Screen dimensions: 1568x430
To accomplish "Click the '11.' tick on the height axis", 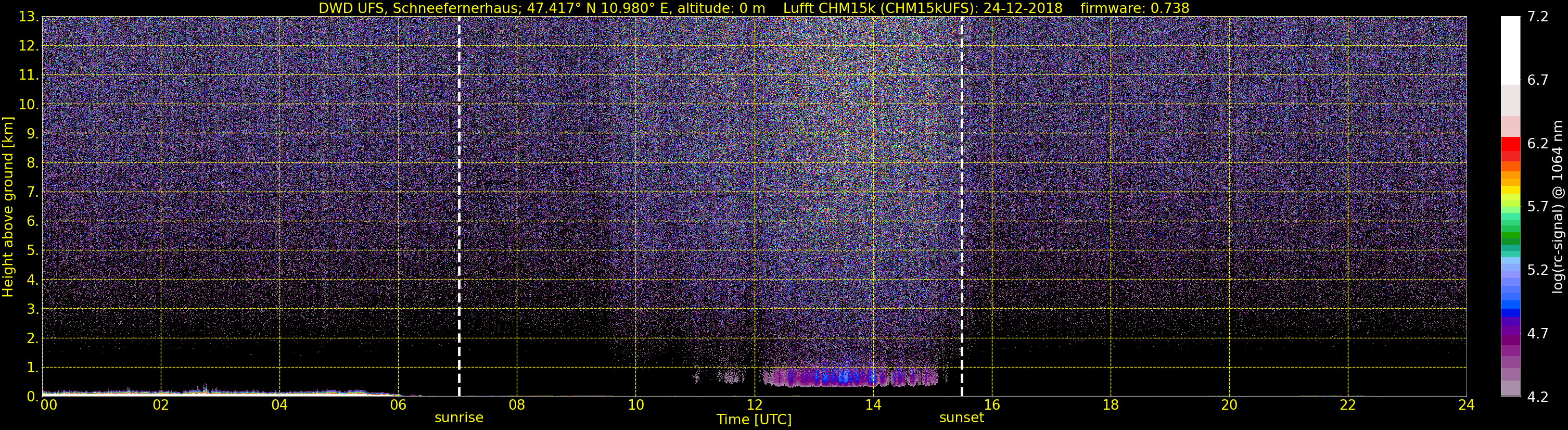I will pyautogui.click(x=29, y=75).
